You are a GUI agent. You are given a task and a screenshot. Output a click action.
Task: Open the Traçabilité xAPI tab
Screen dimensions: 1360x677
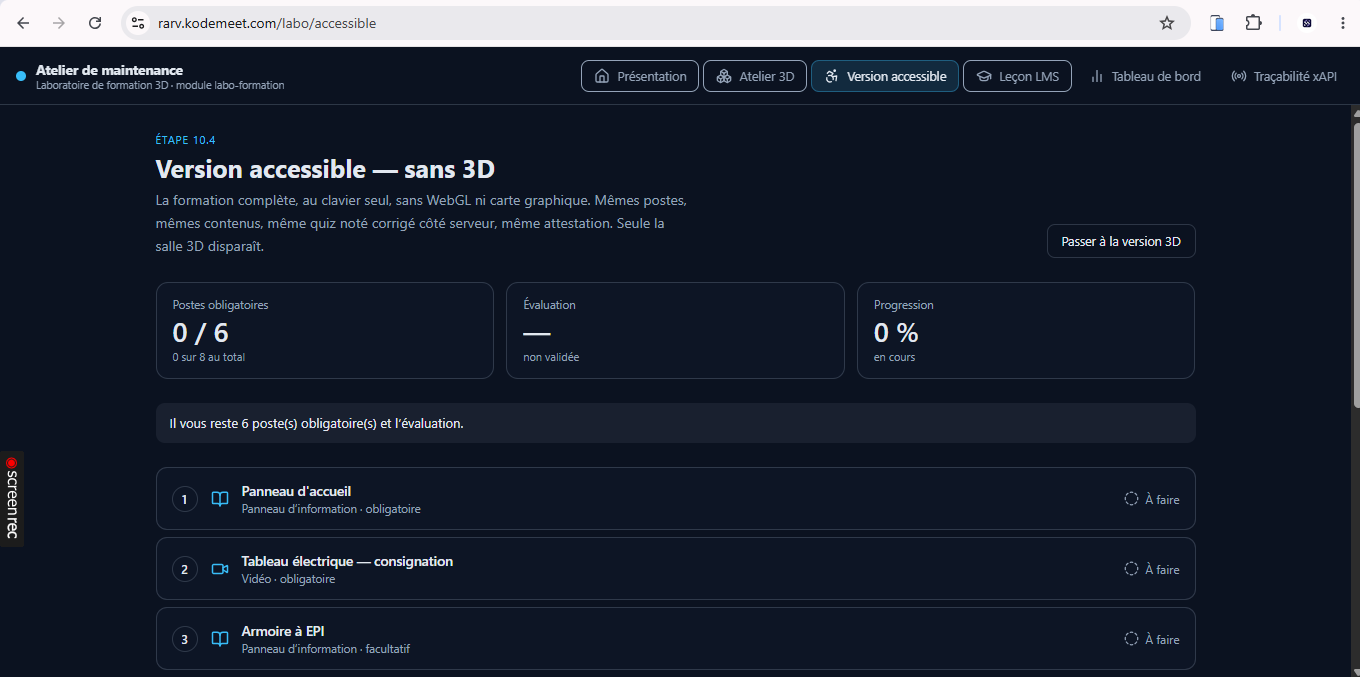click(1284, 76)
